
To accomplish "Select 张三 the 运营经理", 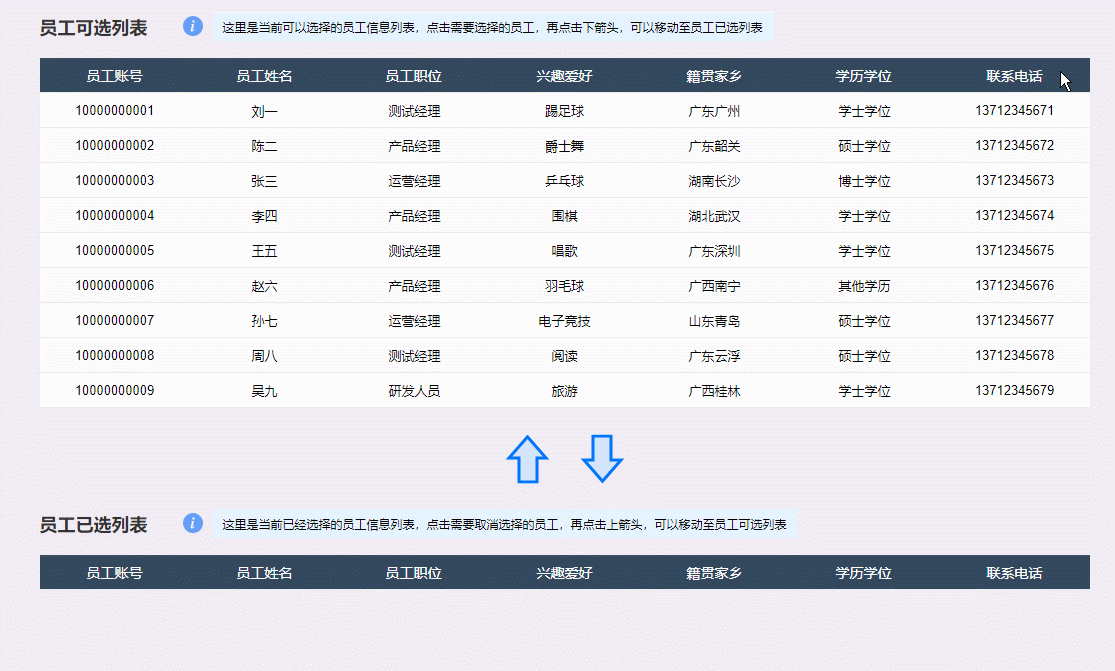I will pyautogui.click(x=265, y=180).
